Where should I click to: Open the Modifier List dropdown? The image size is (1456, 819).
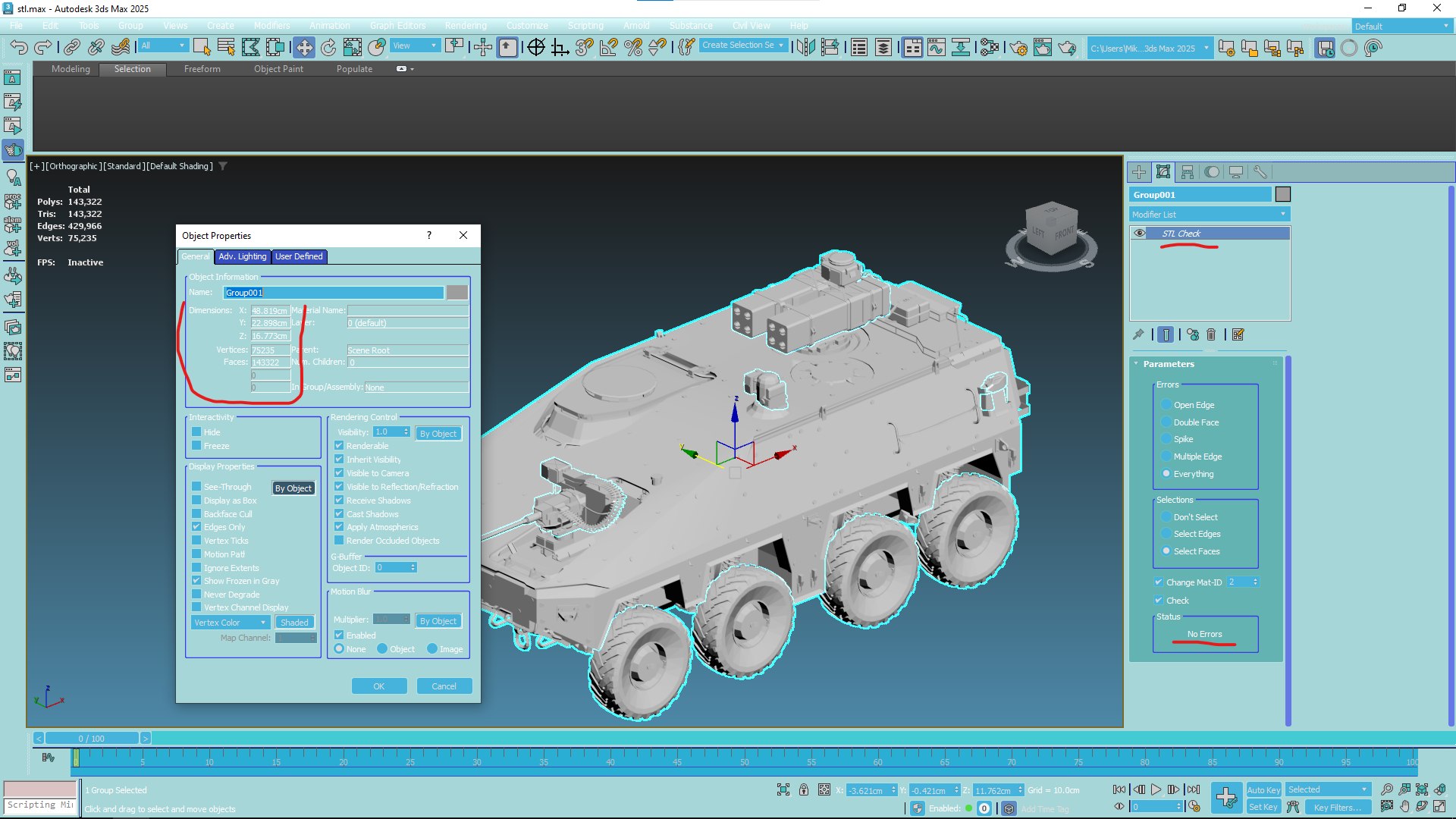pos(1210,215)
